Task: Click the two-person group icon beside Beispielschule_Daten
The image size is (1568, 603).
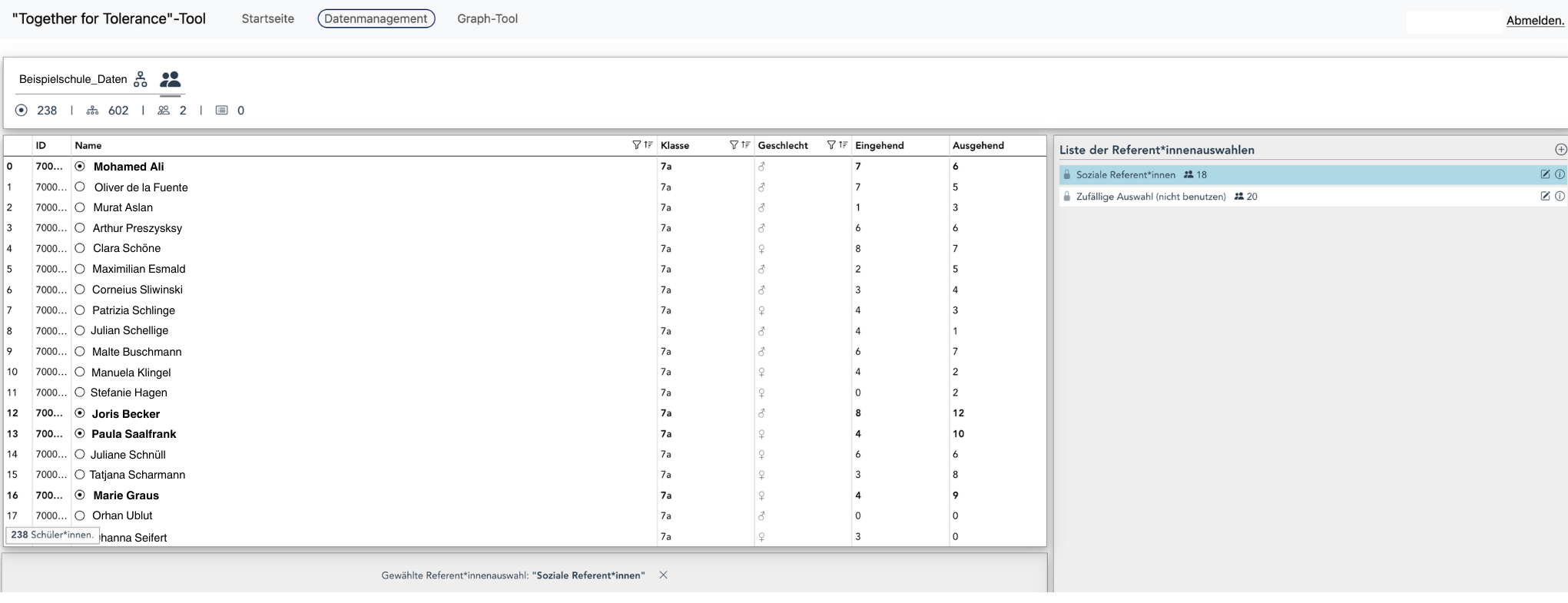Action: click(x=170, y=79)
